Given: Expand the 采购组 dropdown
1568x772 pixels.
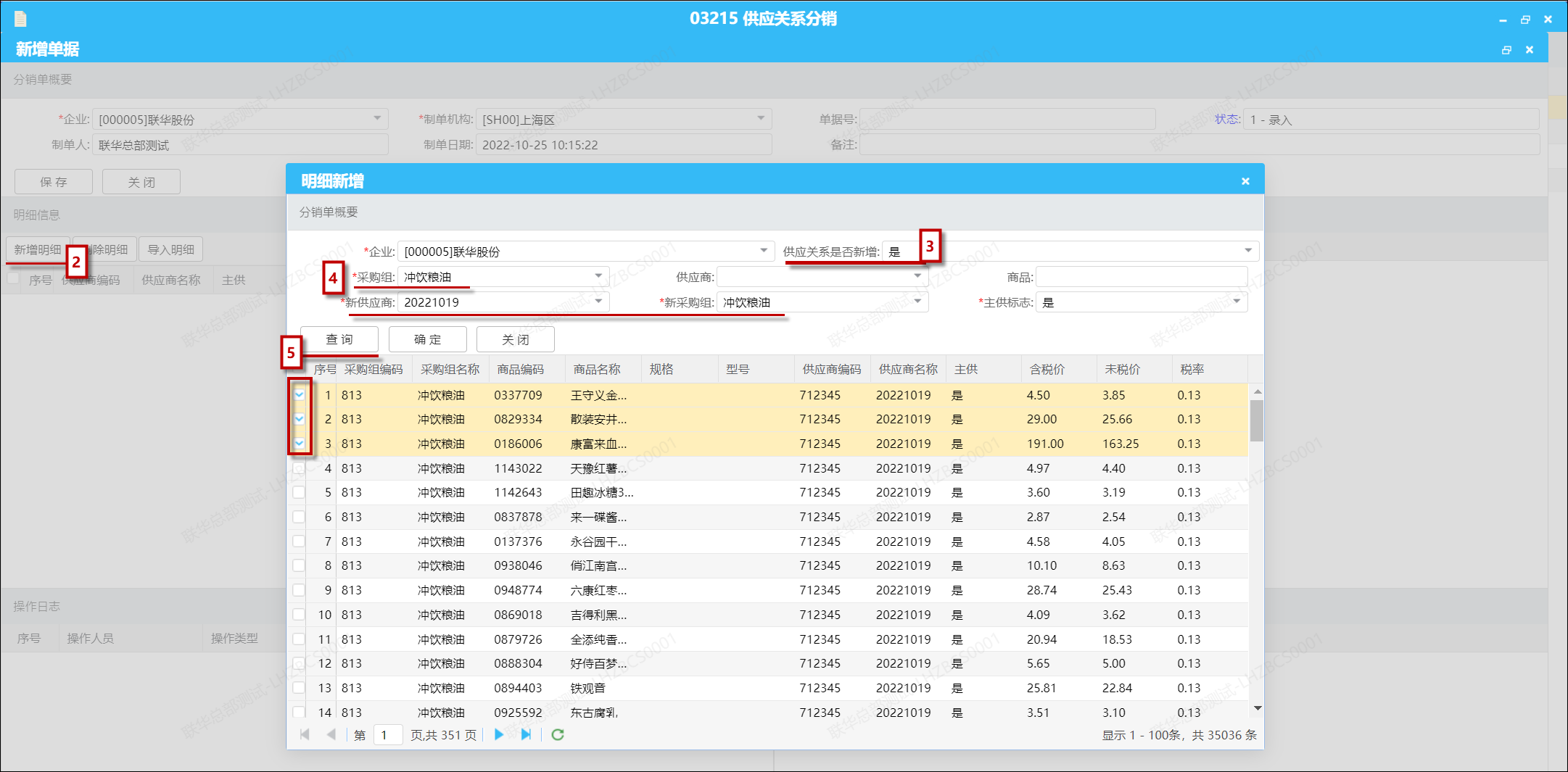Looking at the screenshot, I should pyautogui.click(x=598, y=276).
